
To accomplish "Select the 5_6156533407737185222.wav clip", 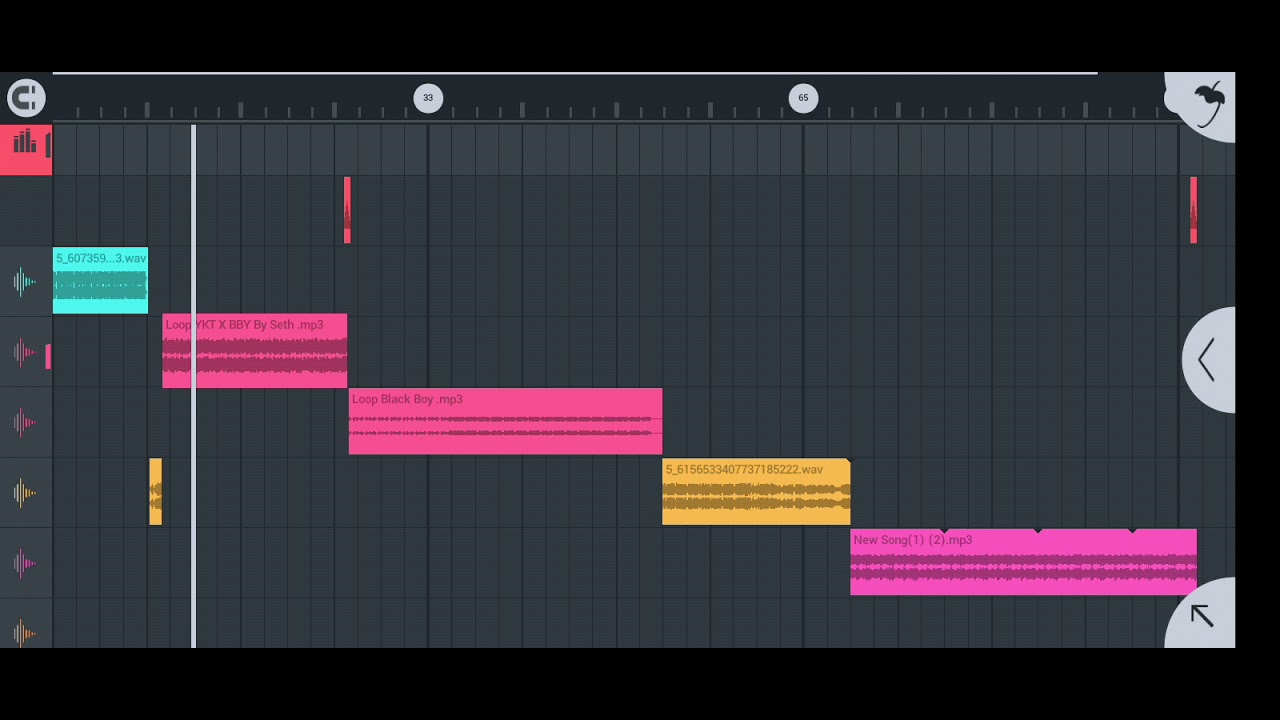I will coord(756,491).
